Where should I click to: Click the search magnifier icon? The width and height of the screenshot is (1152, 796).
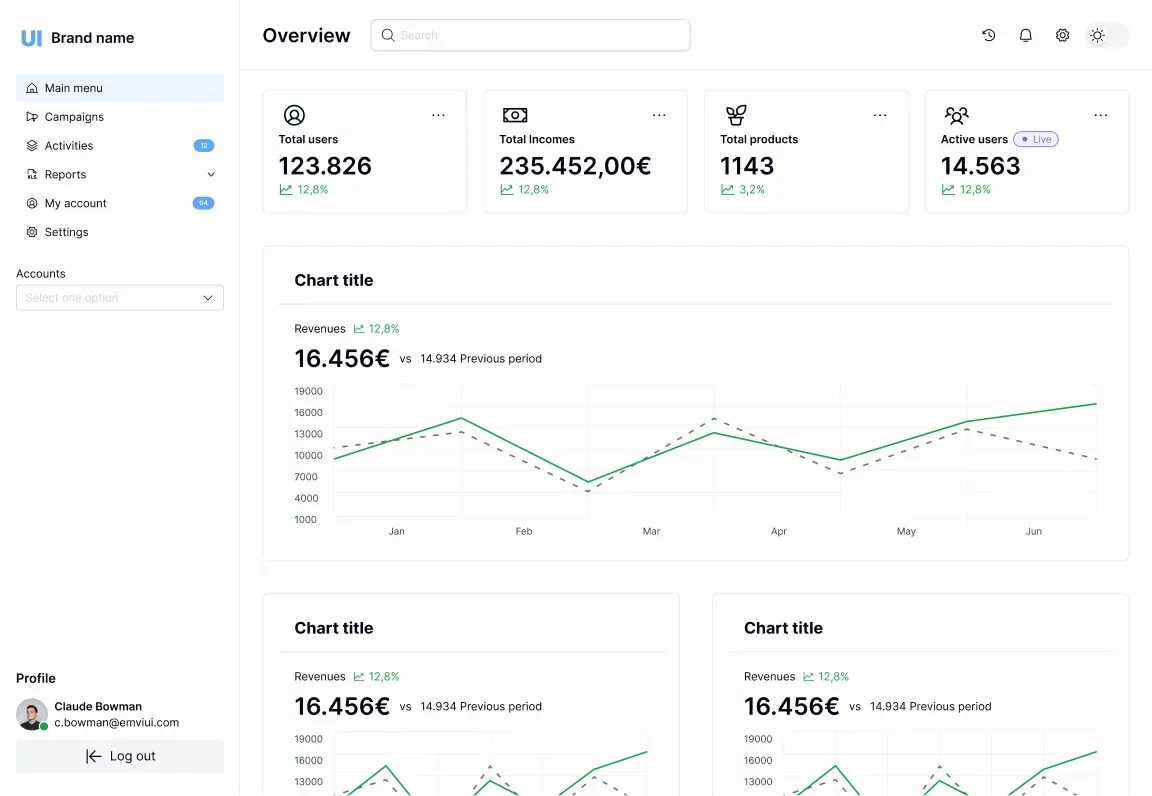(x=388, y=35)
